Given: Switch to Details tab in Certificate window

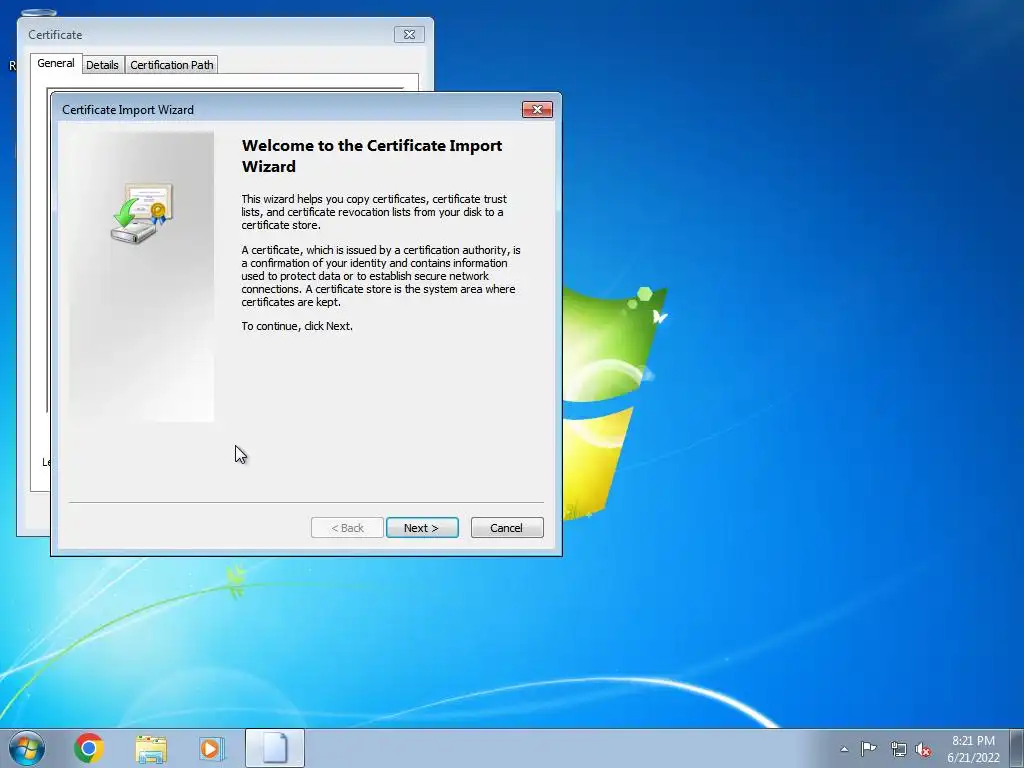Looking at the screenshot, I should coord(103,65).
